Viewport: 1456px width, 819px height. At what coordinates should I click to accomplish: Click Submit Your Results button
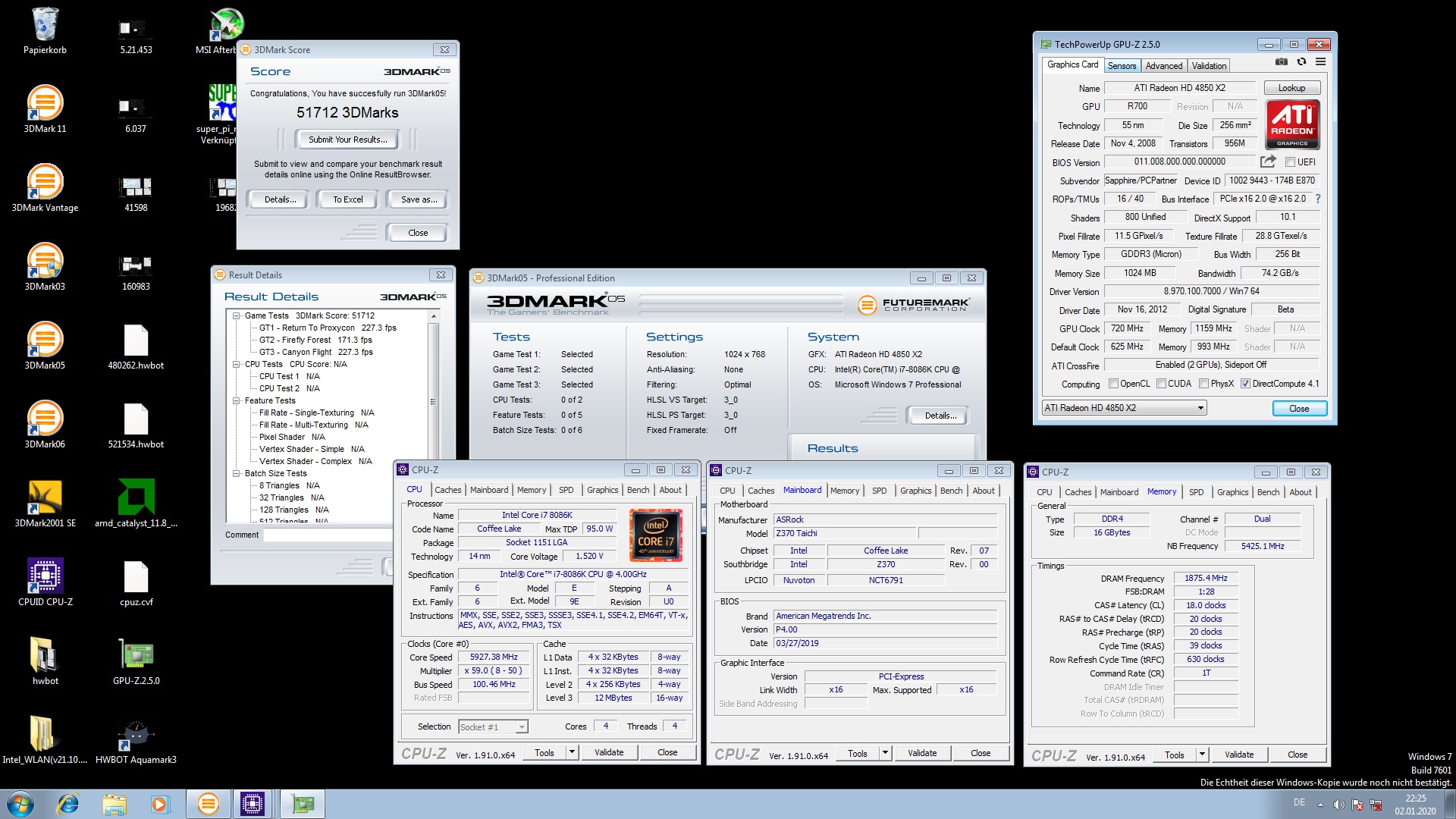(x=348, y=140)
